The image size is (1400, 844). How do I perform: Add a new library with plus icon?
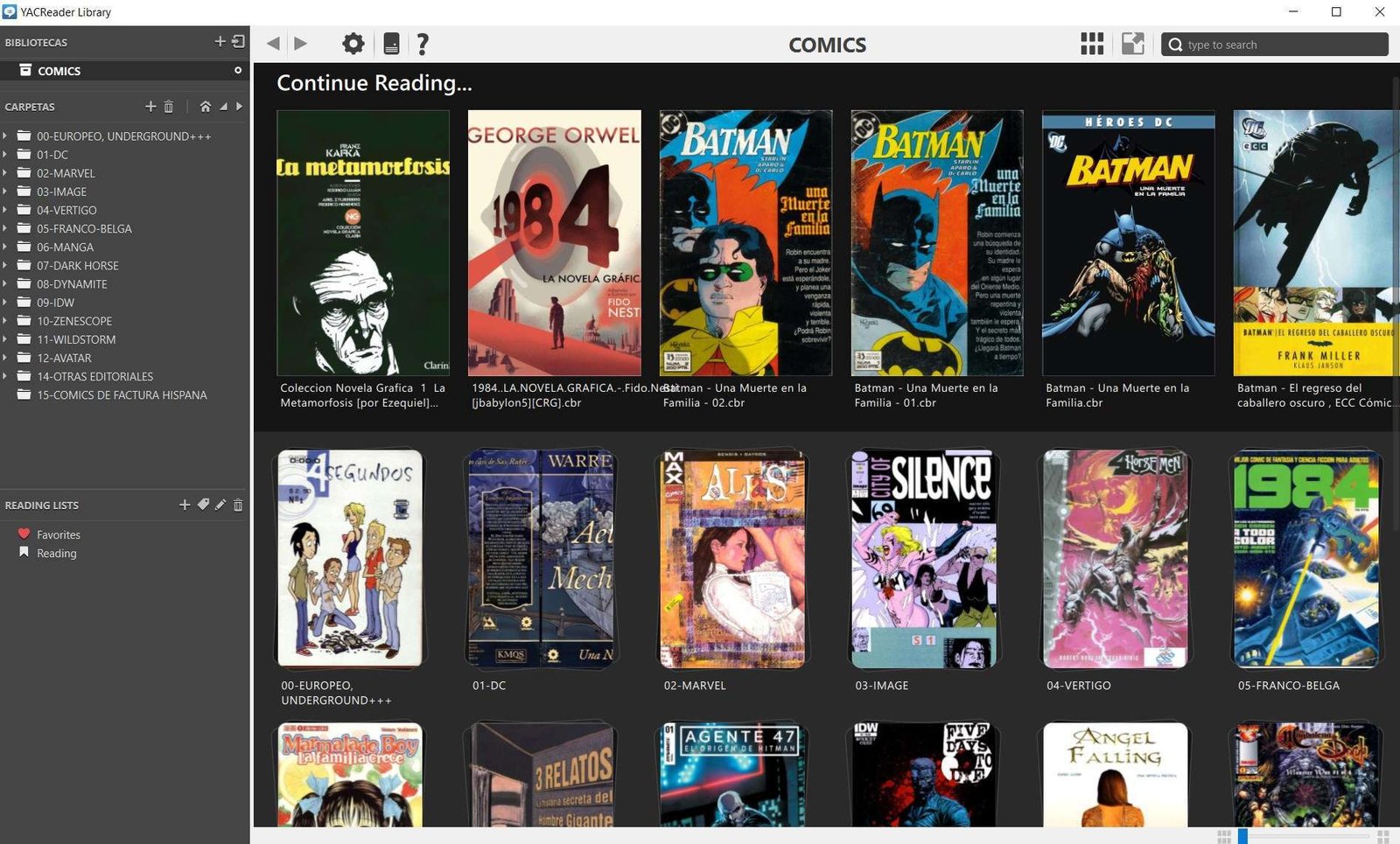(220, 41)
